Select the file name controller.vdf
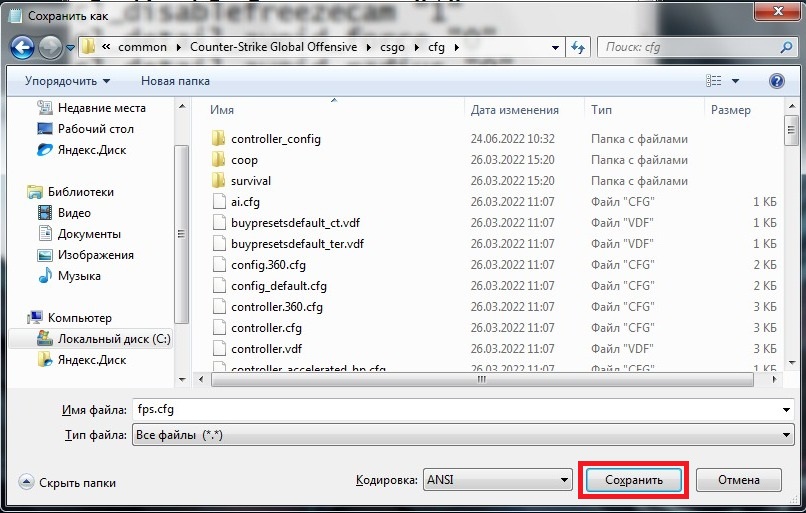806x513 pixels. pos(266,349)
